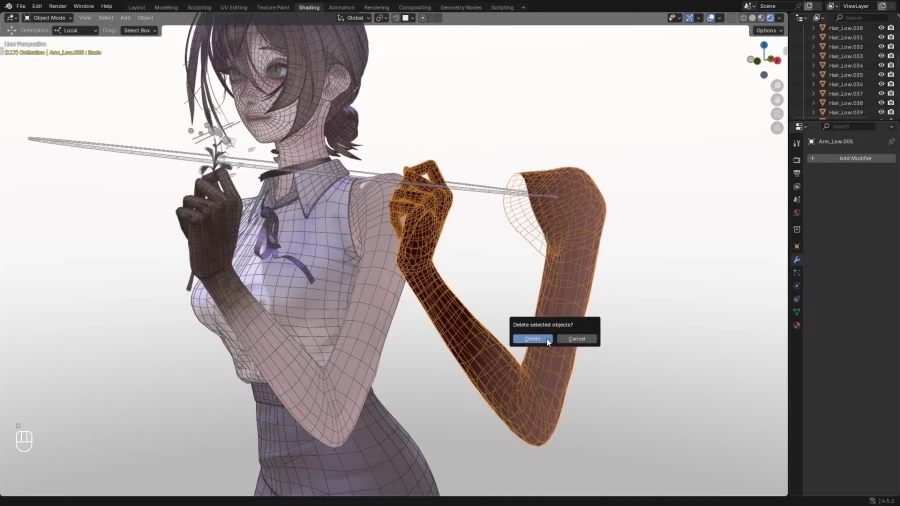This screenshot has width=900, height=506.
Task: Expand the Hair_Low.036 outliner row
Action: click(x=813, y=84)
